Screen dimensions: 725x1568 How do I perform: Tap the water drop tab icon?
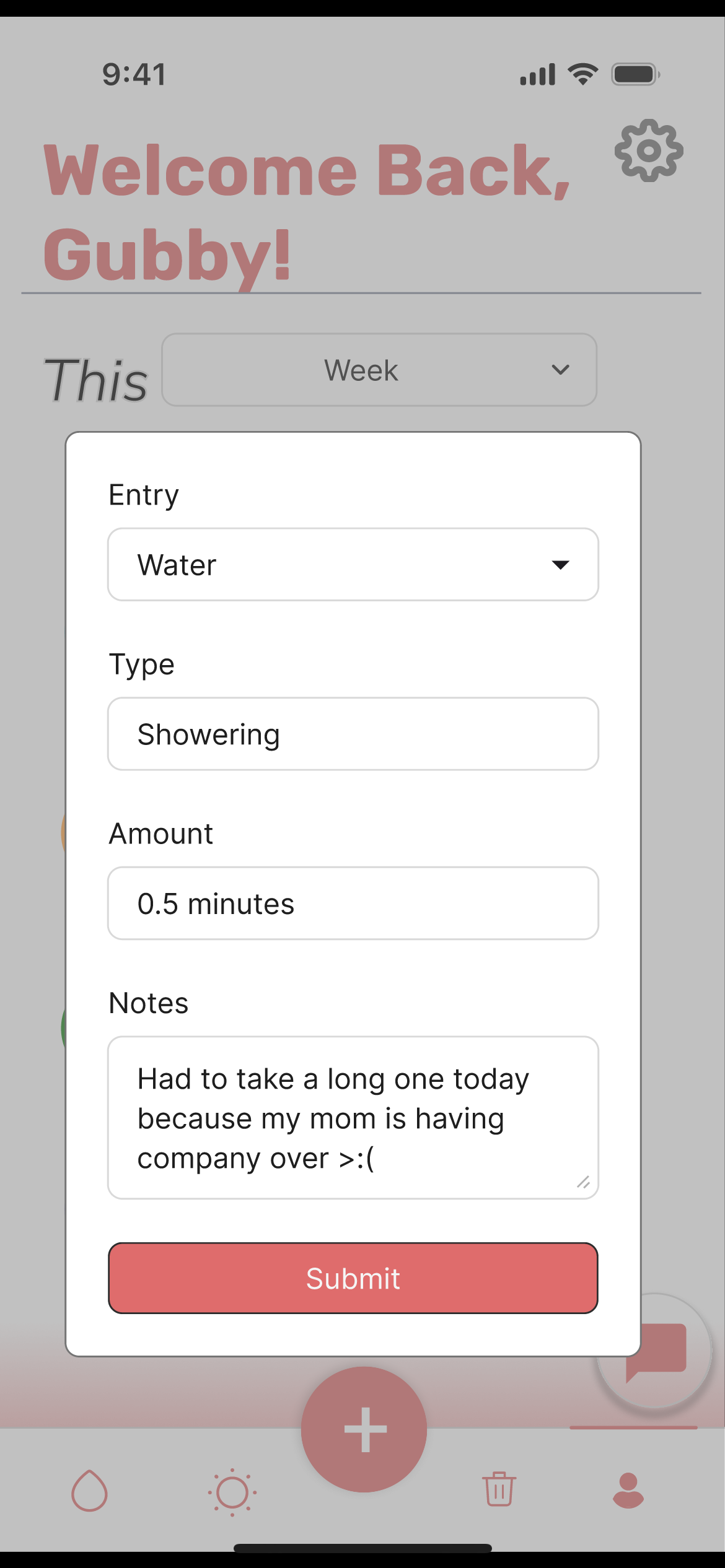(x=89, y=1490)
